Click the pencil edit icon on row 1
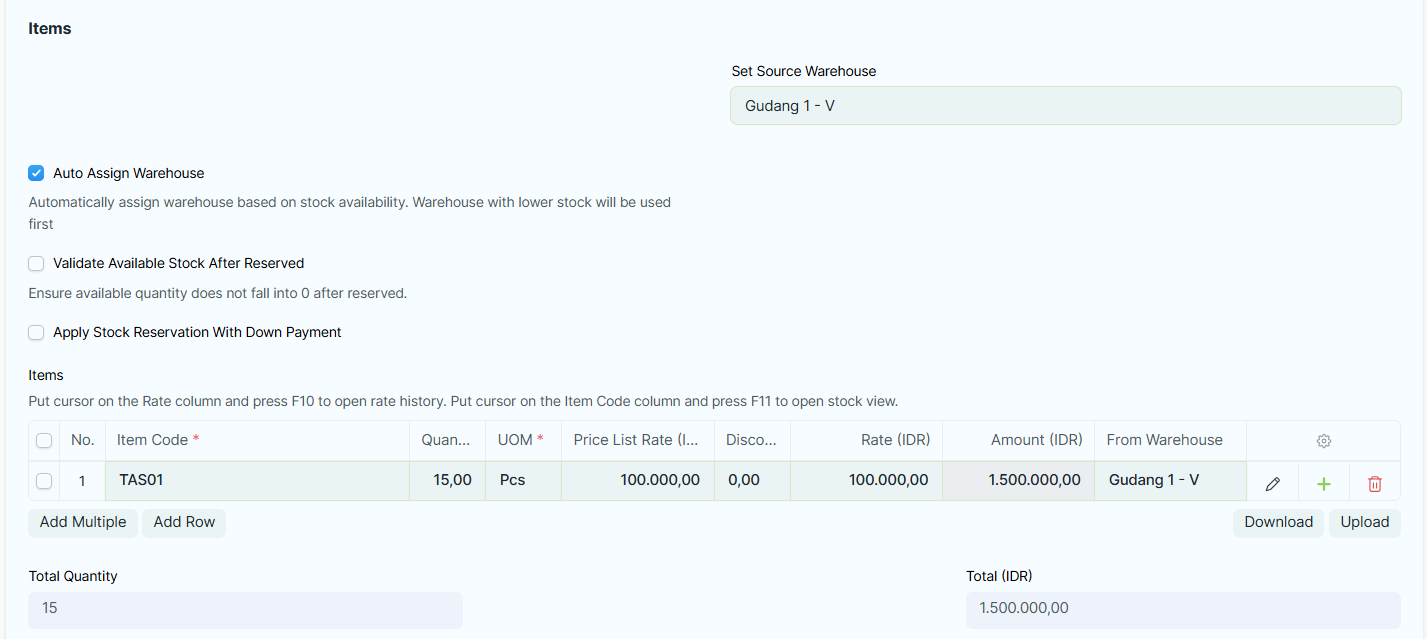The image size is (1427, 639). coord(1272,483)
